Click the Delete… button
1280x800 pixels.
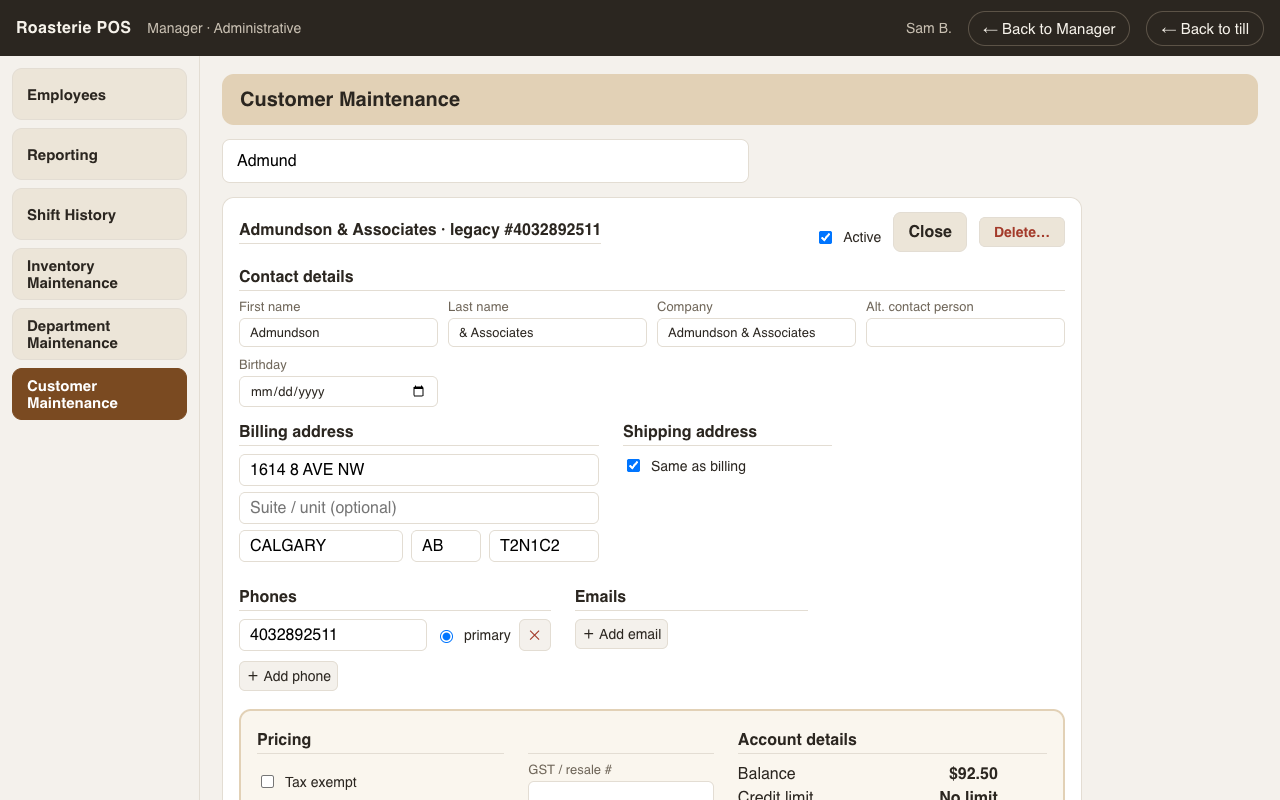(x=1022, y=232)
